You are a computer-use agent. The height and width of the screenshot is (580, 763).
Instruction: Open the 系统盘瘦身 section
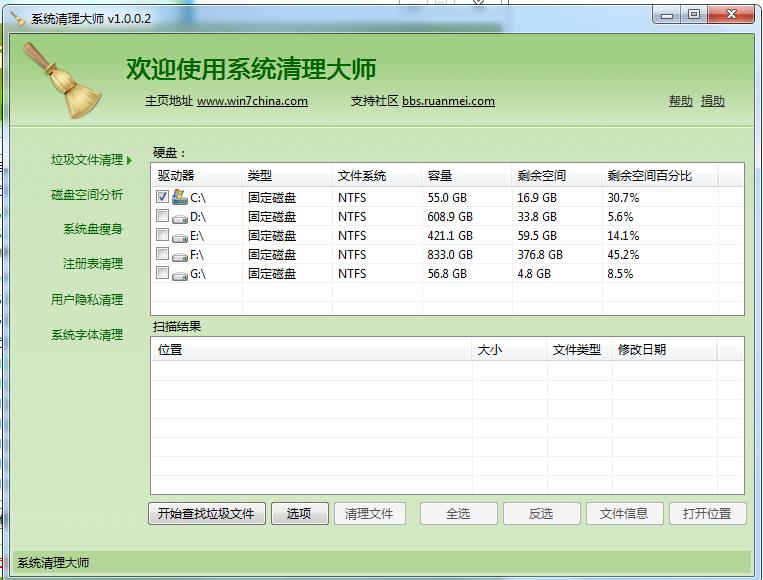[93, 229]
